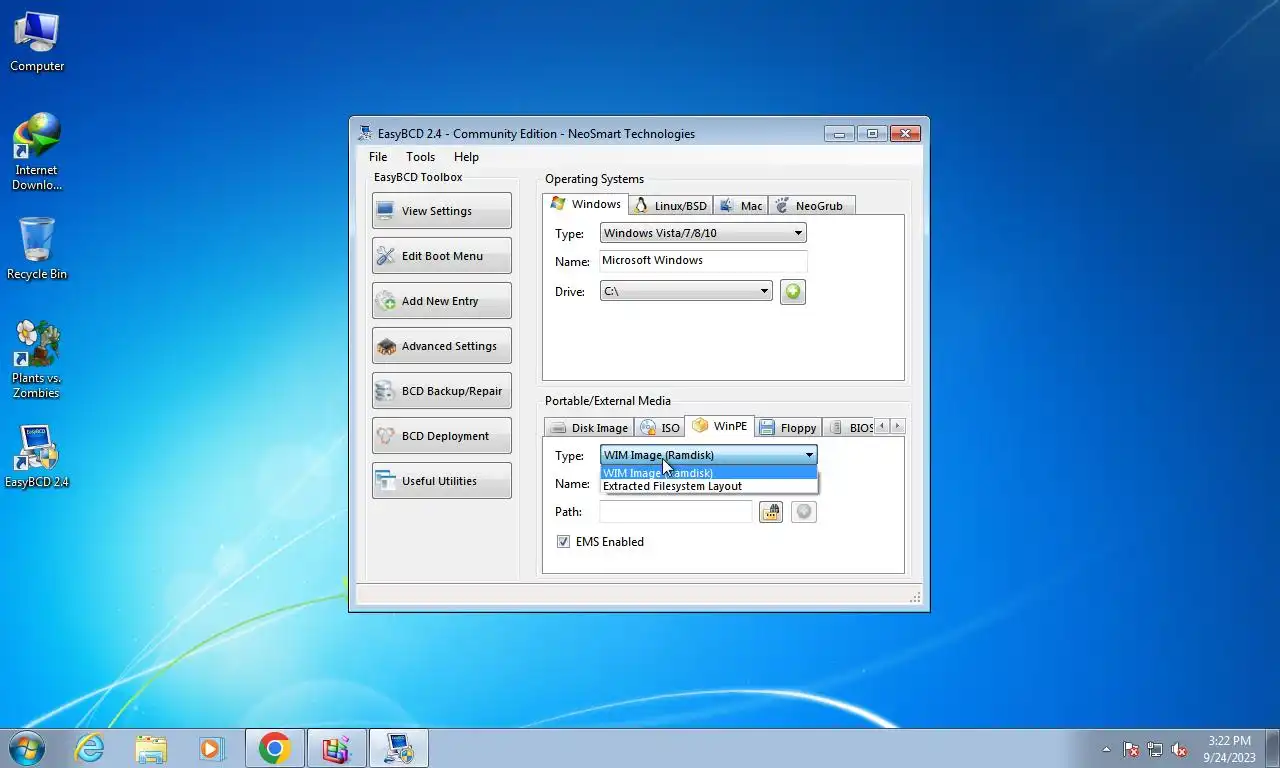The image size is (1280, 768).
Task: Open Windows Explorer from taskbar
Action: (x=151, y=748)
